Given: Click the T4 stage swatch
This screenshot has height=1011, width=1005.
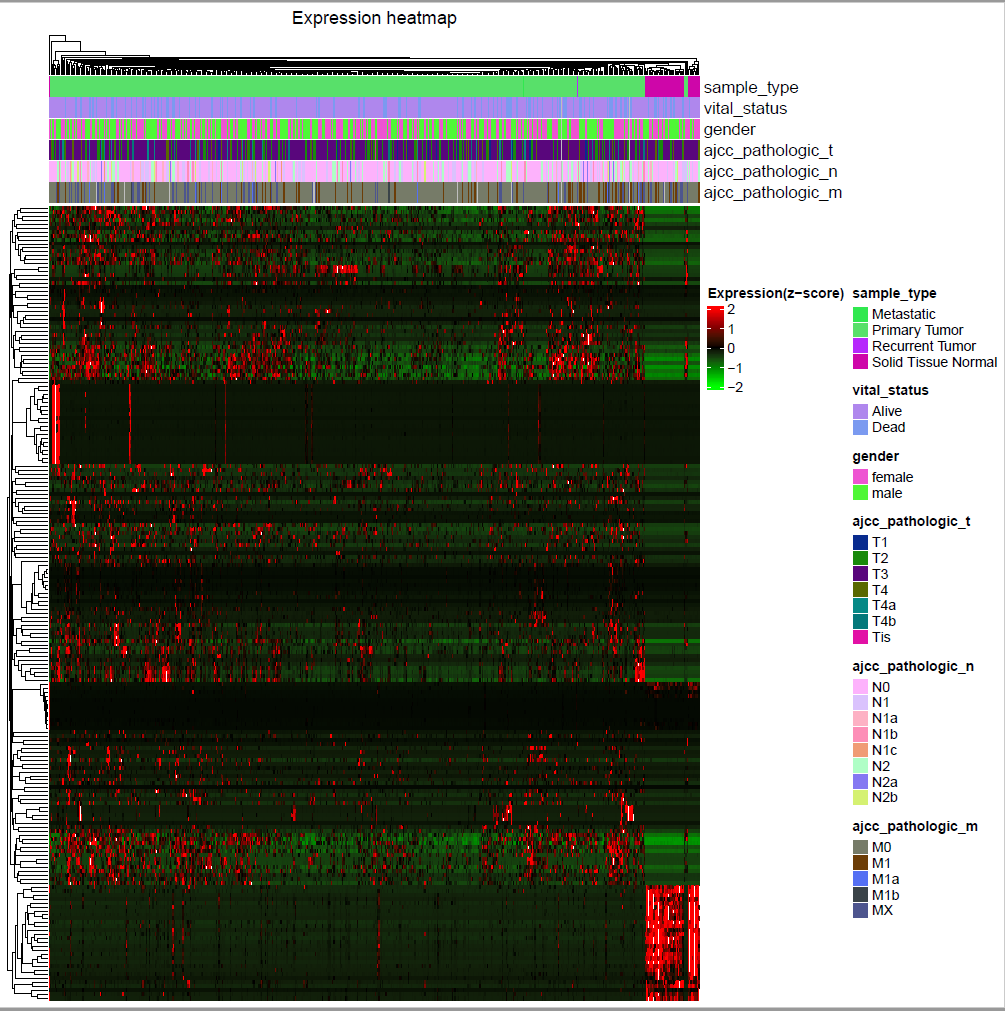Looking at the screenshot, I should [860, 590].
